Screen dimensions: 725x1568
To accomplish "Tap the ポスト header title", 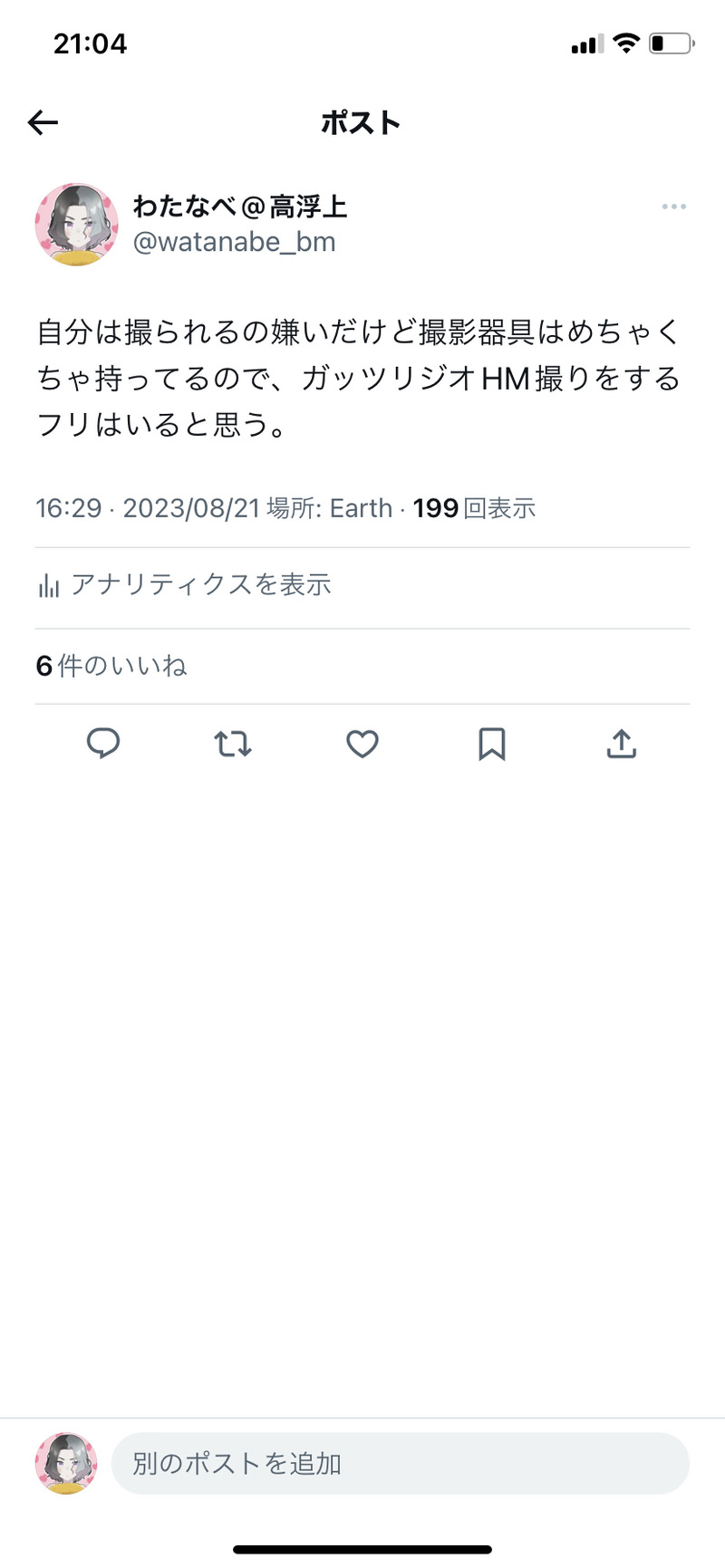I will [x=361, y=122].
